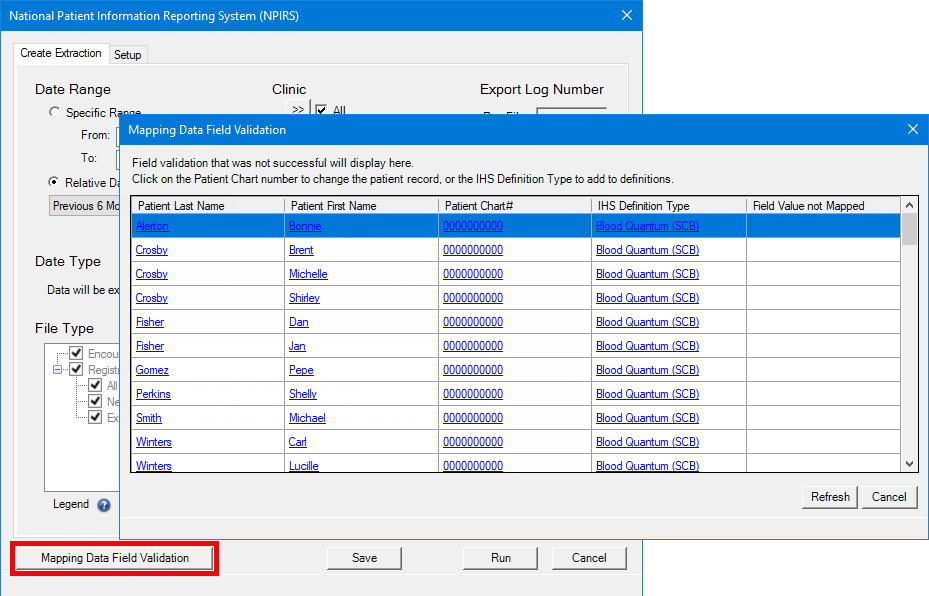929x596 pixels.
Task: Toggle the Registration file type checkbox
Action: 76,369
